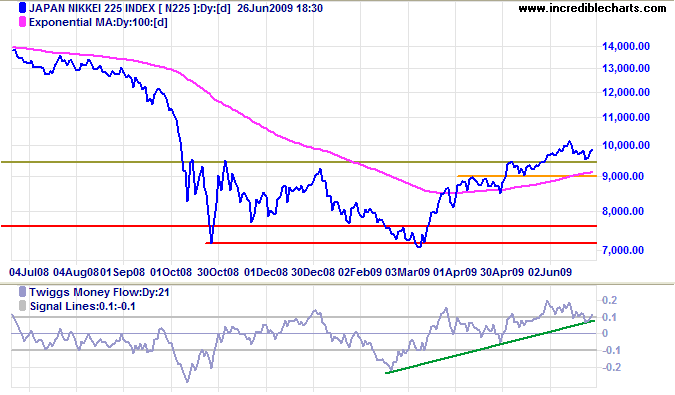Click the 0.2 money flow axis label
The image size is (675, 395).
(x=609, y=300)
